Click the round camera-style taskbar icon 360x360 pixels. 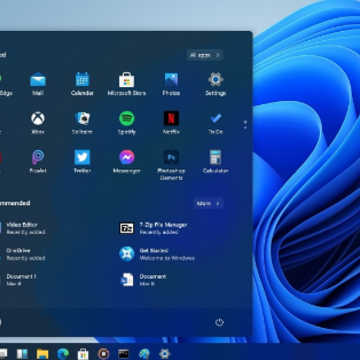pos(103,353)
